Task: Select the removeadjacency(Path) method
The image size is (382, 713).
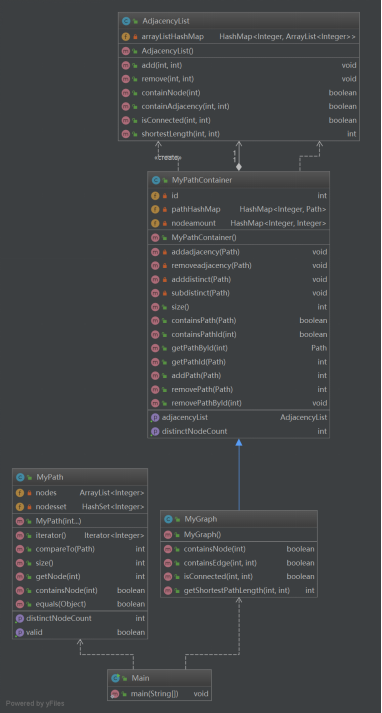Action: click(x=238, y=265)
